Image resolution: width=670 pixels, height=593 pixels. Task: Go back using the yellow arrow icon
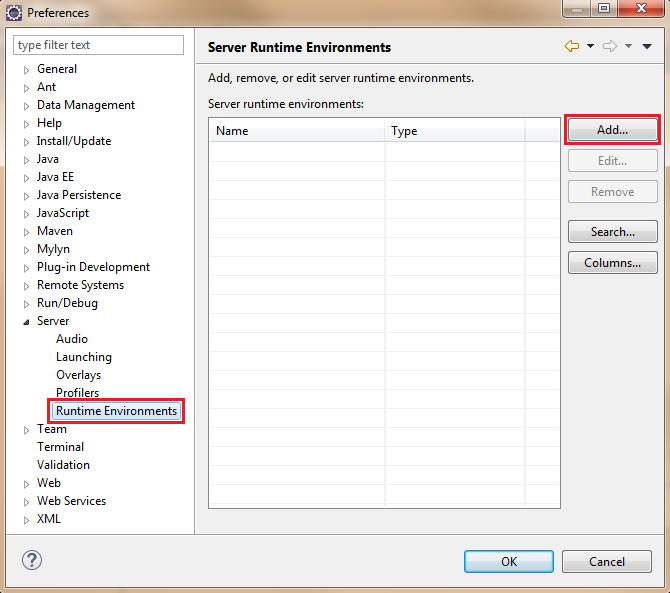click(572, 46)
